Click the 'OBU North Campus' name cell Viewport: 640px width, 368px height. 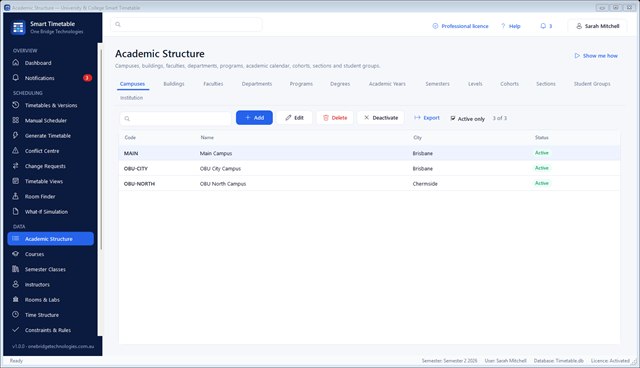tap(223, 184)
